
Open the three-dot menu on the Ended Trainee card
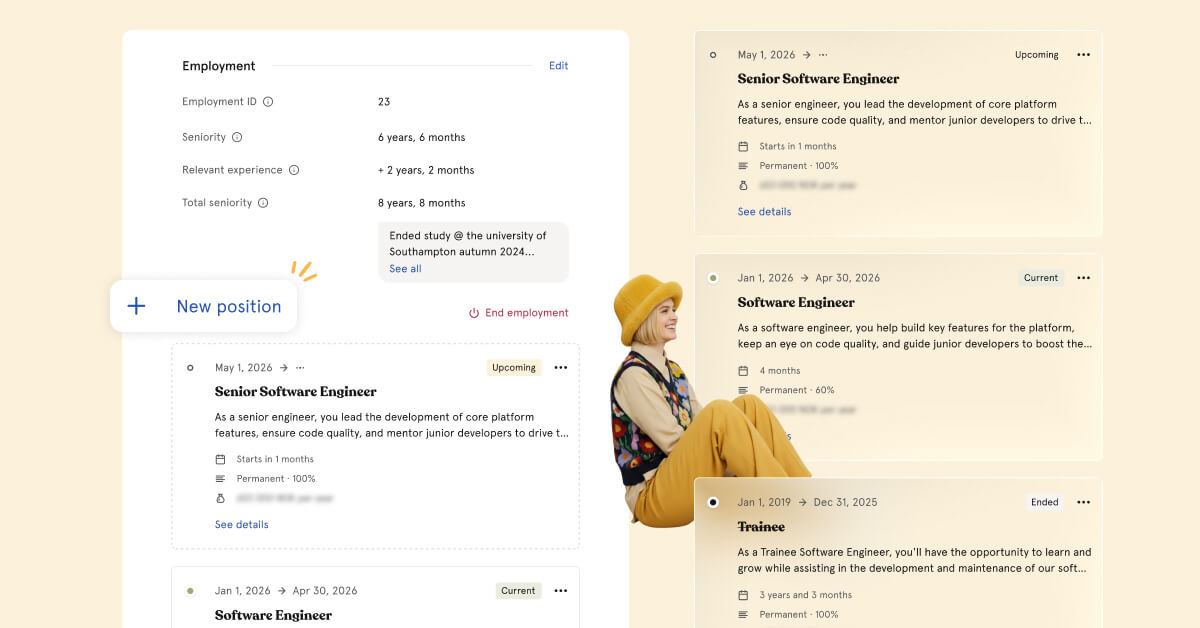coord(1083,502)
